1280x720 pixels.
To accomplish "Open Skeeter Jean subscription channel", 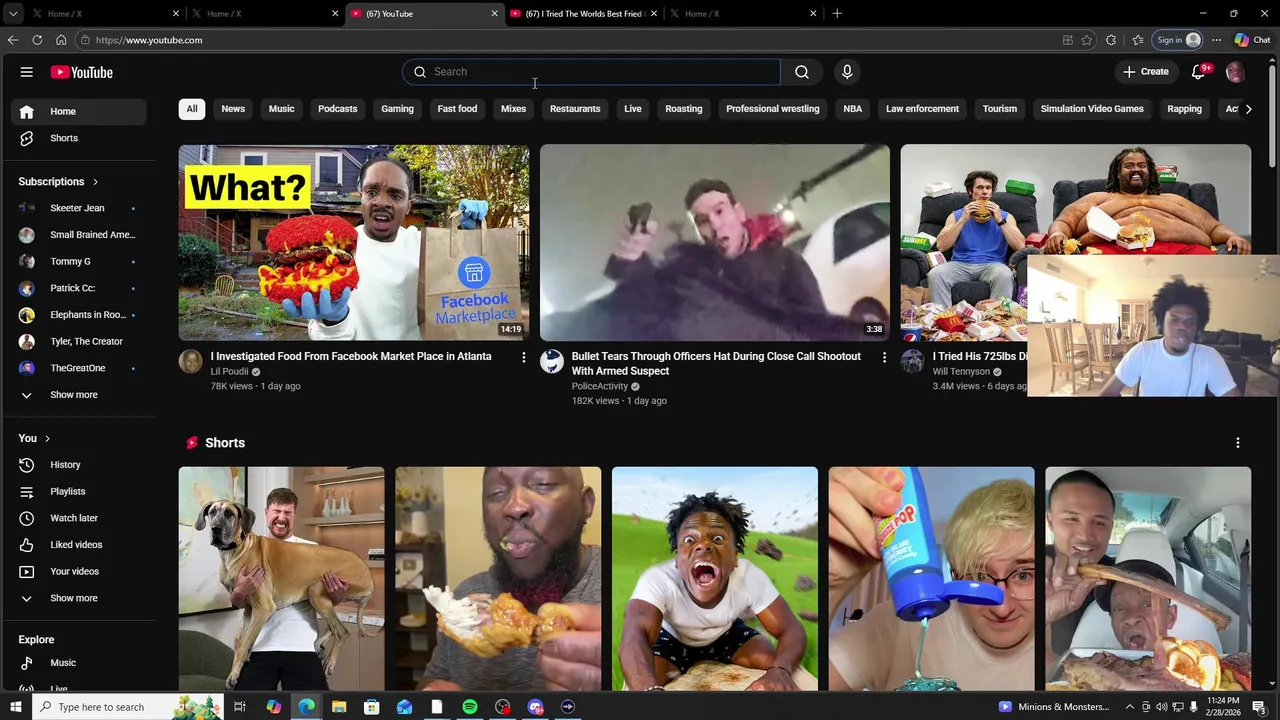I will (77, 208).
